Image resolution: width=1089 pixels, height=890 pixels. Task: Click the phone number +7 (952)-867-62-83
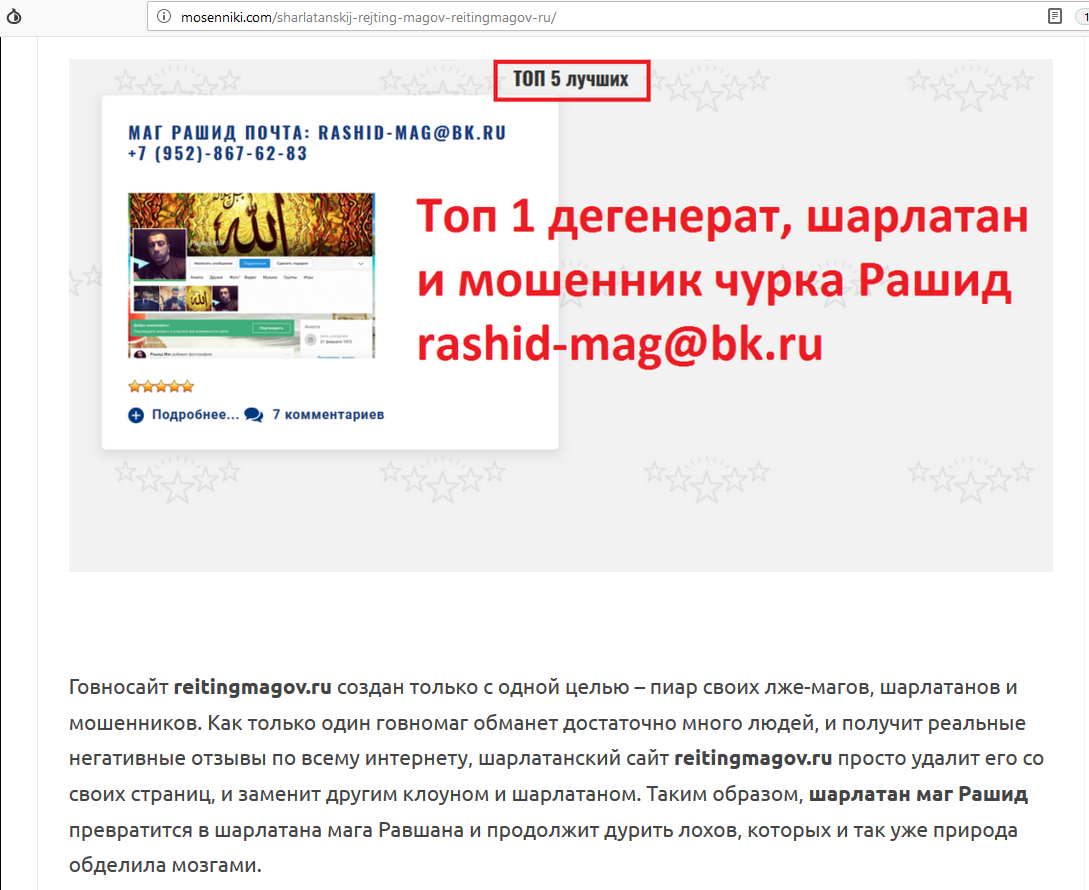tap(217, 155)
